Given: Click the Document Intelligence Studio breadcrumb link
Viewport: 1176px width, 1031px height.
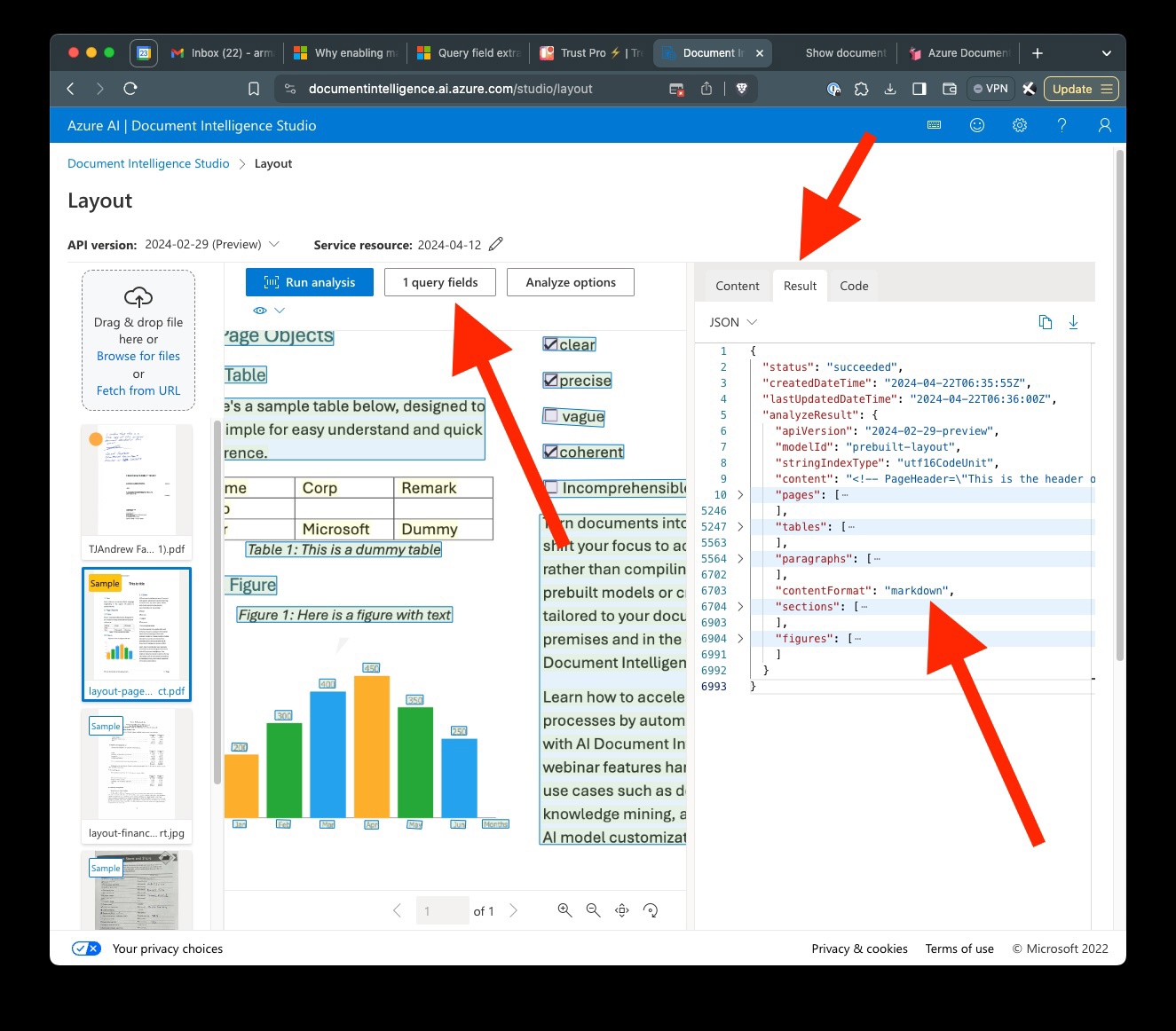Looking at the screenshot, I should 147,163.
